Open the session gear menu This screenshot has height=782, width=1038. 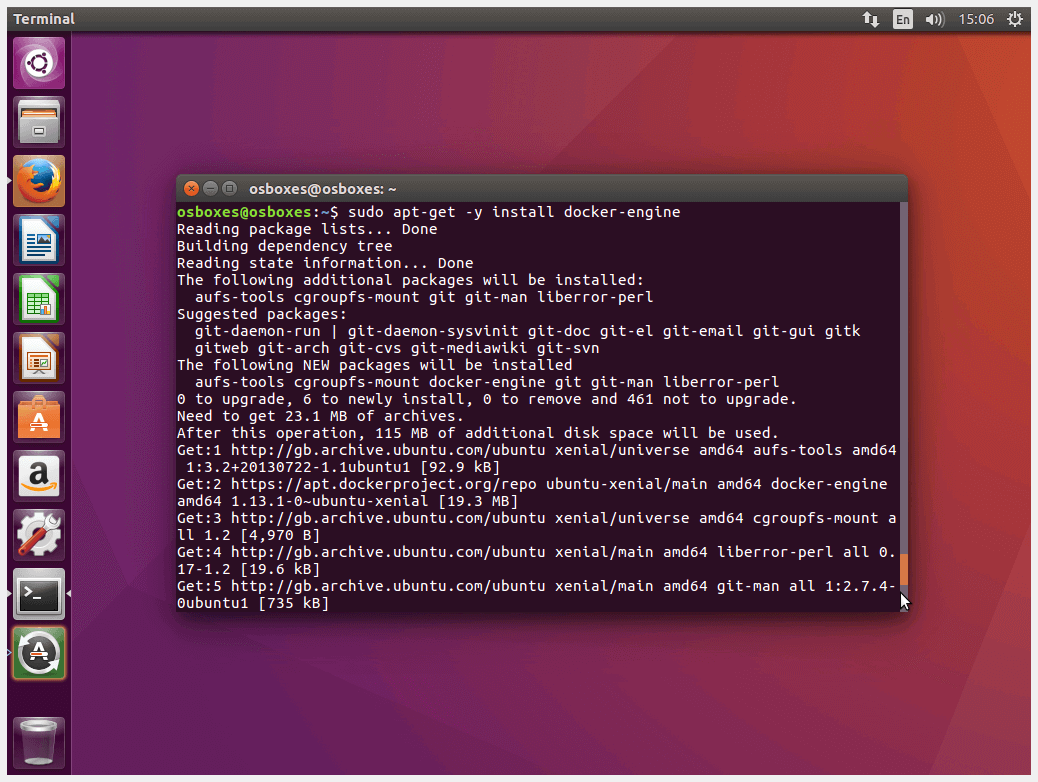click(1015, 19)
